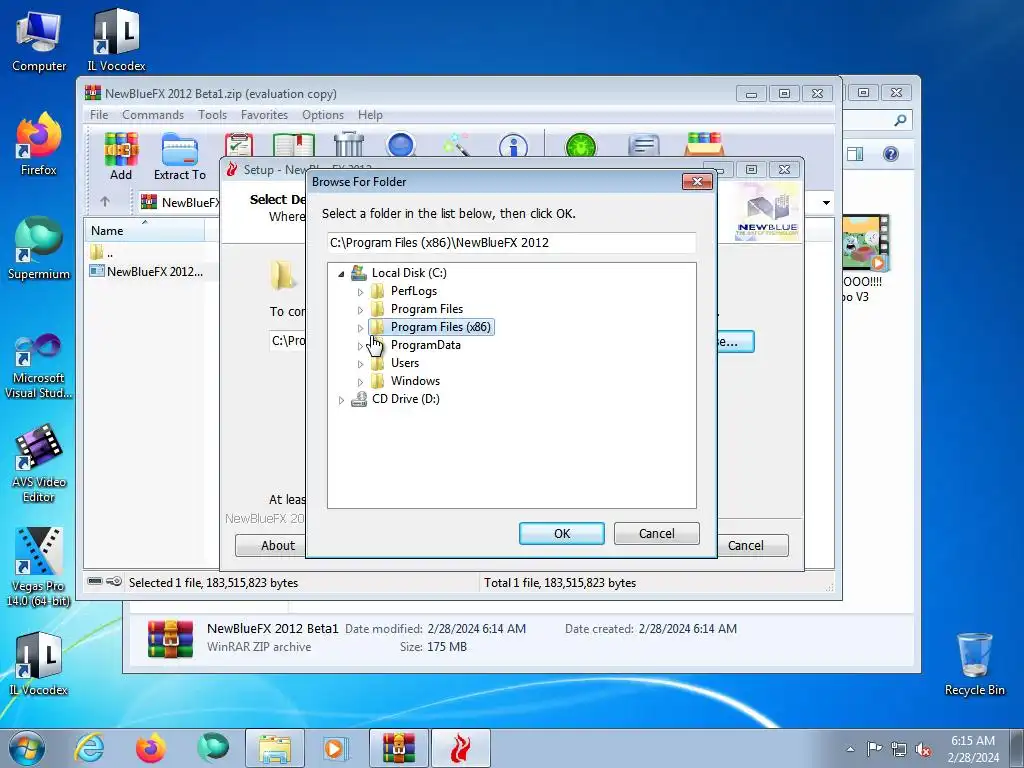Toggle the Explorer preview pane icon

pos(855,153)
